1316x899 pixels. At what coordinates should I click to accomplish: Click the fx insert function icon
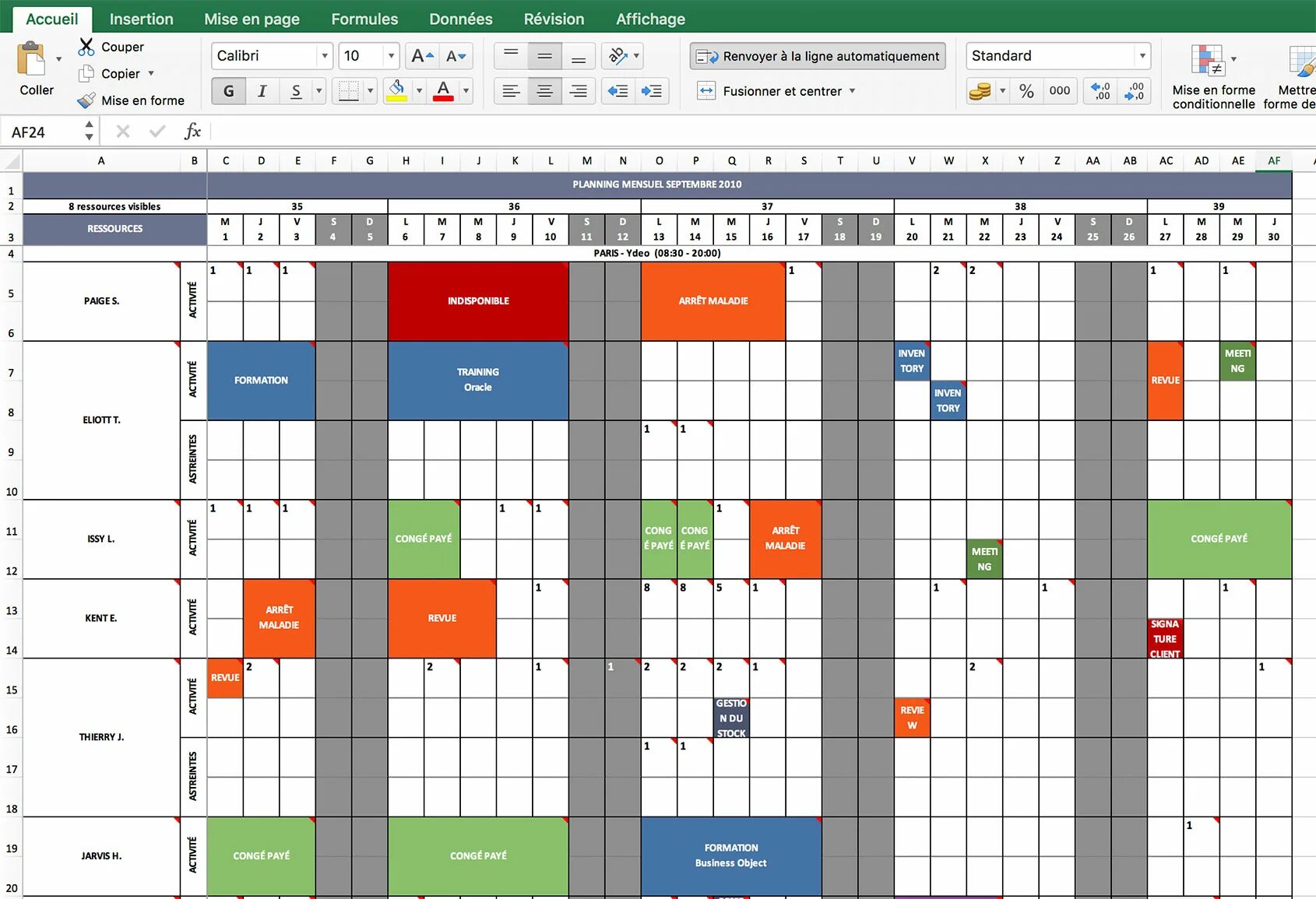[x=192, y=132]
